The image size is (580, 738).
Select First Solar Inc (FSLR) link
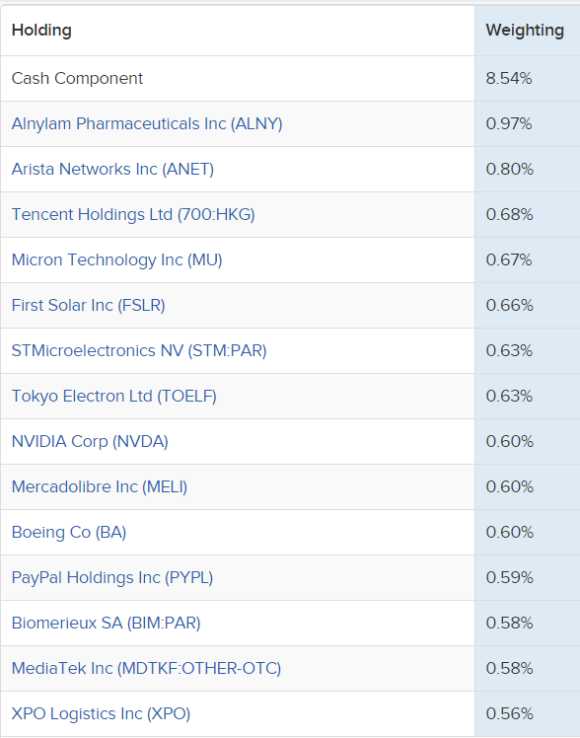(x=89, y=305)
